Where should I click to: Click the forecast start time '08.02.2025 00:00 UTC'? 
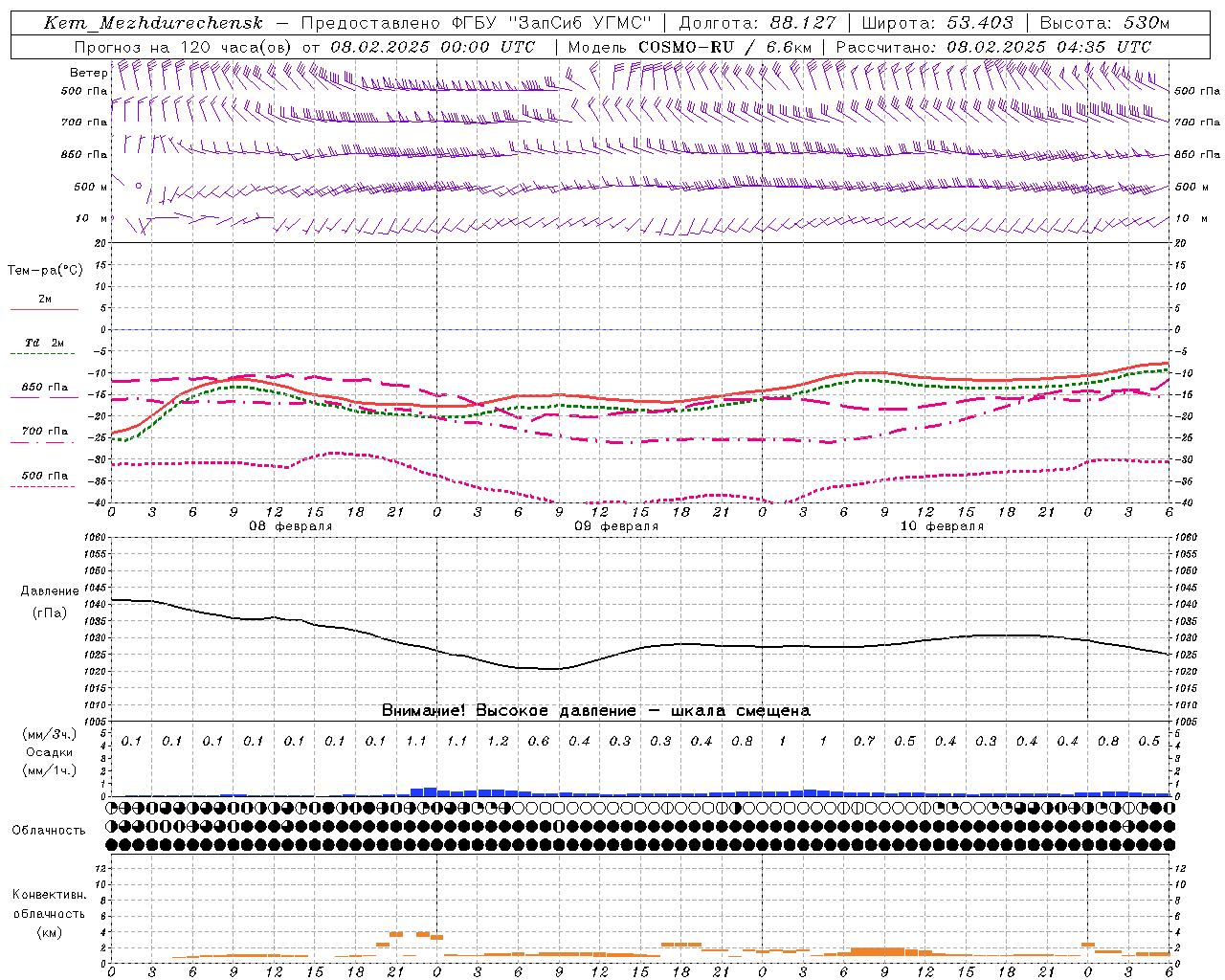tap(433, 47)
